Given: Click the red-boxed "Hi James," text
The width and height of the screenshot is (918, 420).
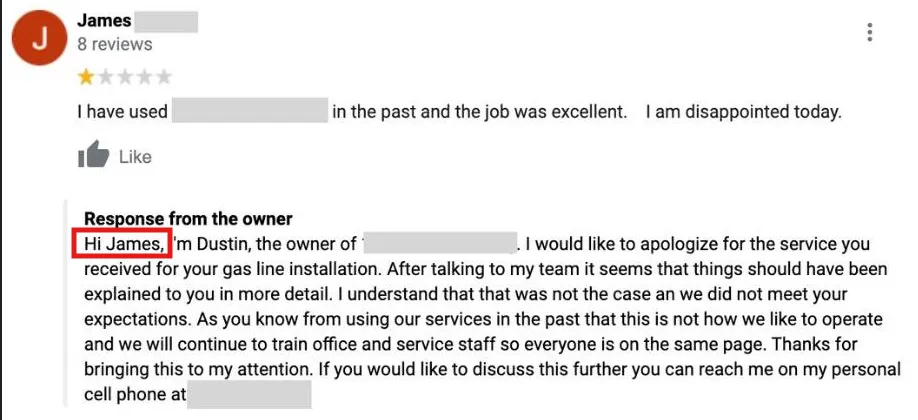Looking at the screenshot, I should pos(123,244).
